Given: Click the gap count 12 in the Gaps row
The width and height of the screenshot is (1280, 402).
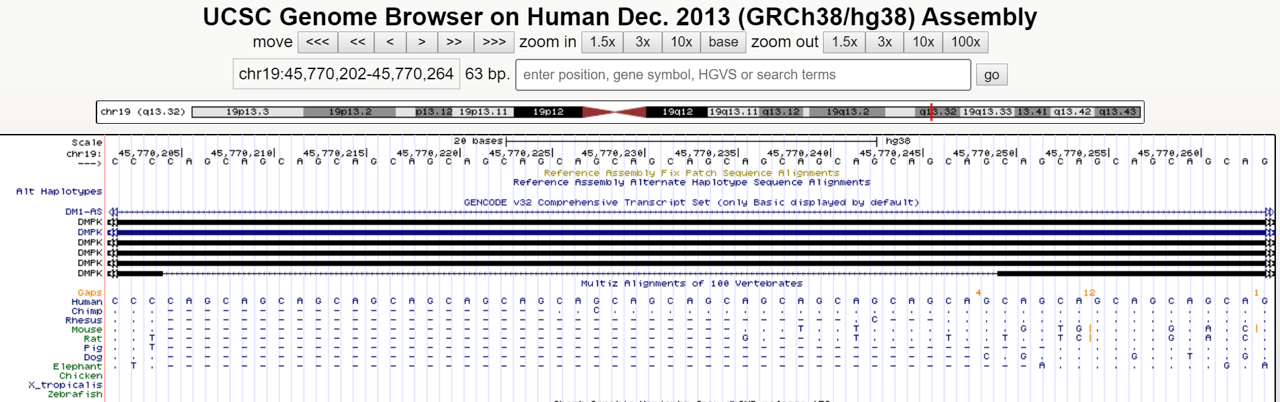Looking at the screenshot, I should pyautogui.click(x=1089, y=292).
